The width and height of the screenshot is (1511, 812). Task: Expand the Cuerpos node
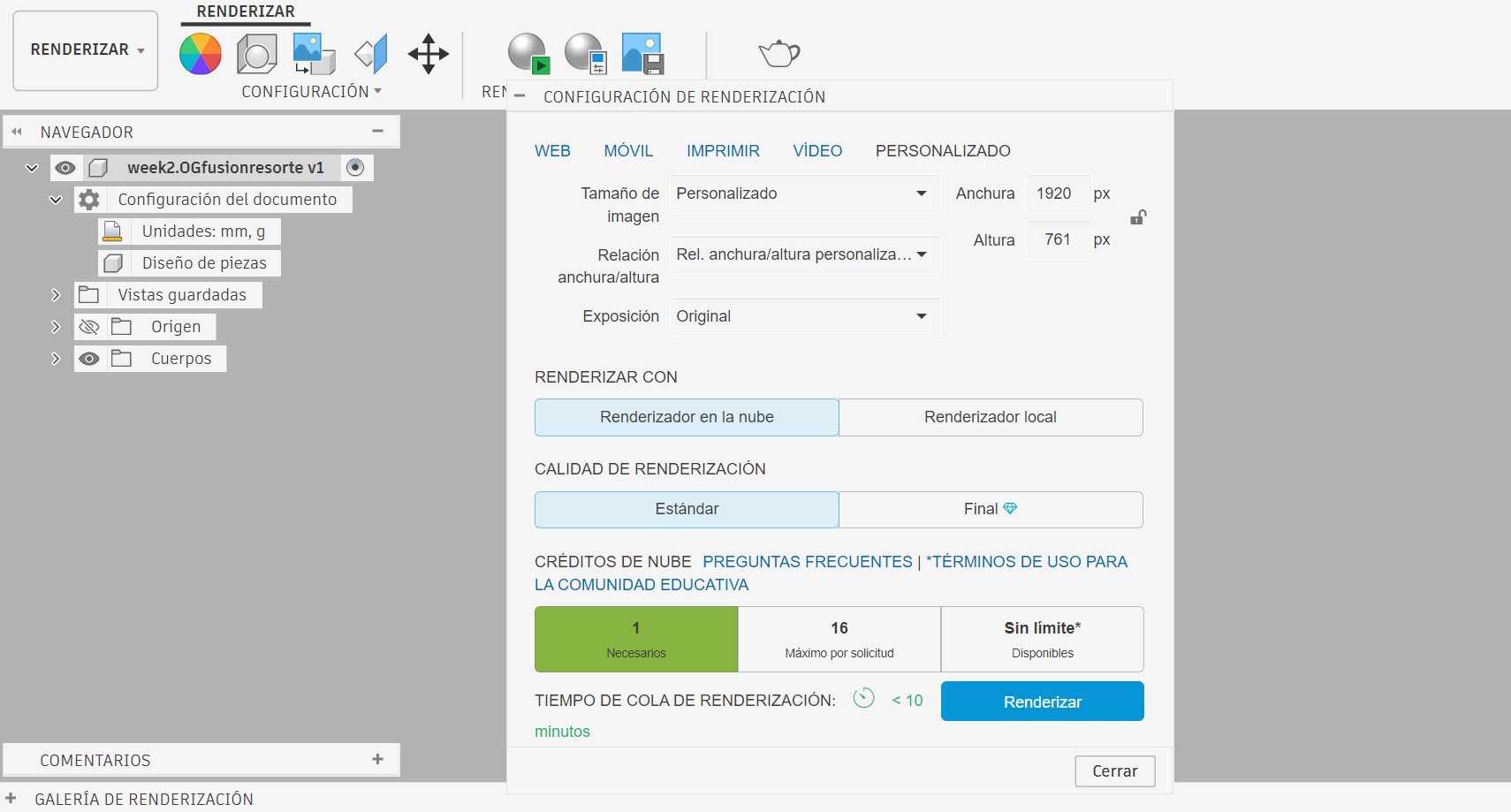(56, 359)
